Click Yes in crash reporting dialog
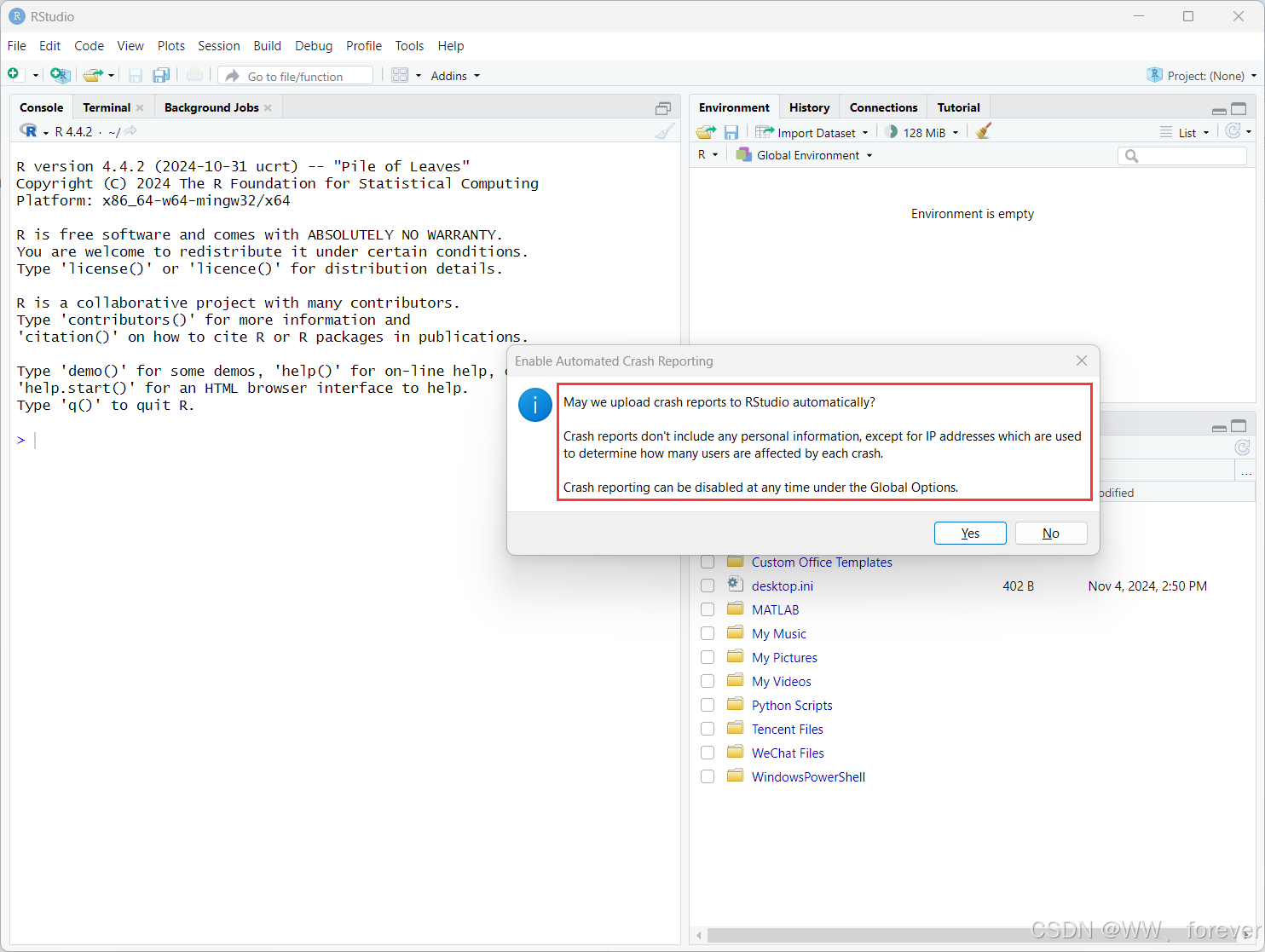Image resolution: width=1265 pixels, height=952 pixels. point(970,533)
